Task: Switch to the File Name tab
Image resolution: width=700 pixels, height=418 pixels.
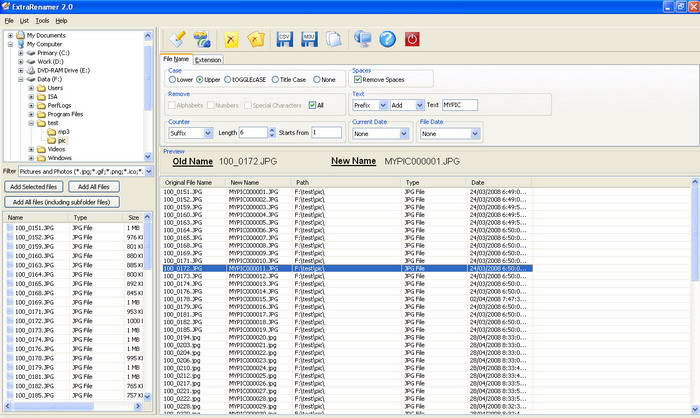Action: (x=176, y=59)
